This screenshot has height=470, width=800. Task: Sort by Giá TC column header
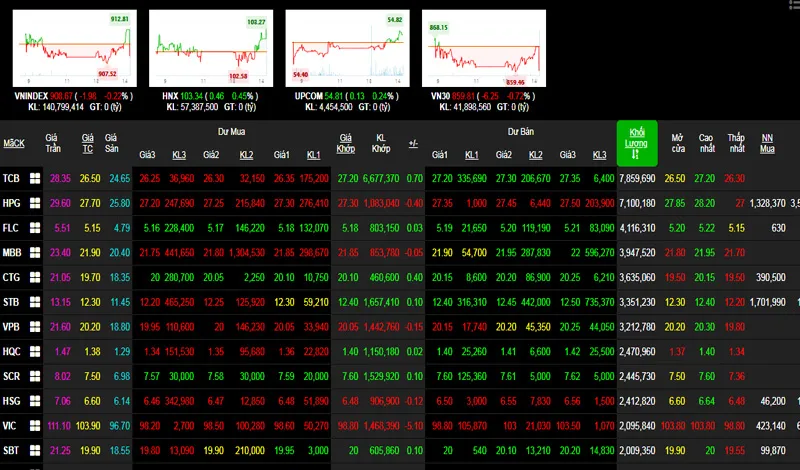88,143
